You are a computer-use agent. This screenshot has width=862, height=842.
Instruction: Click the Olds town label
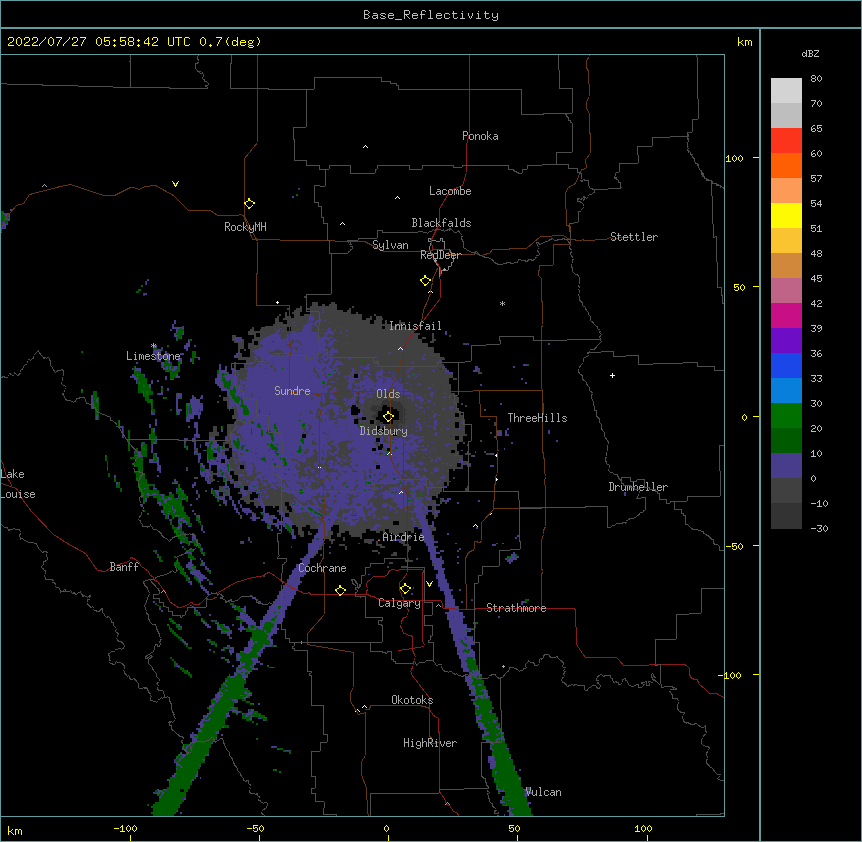pyautogui.click(x=388, y=394)
